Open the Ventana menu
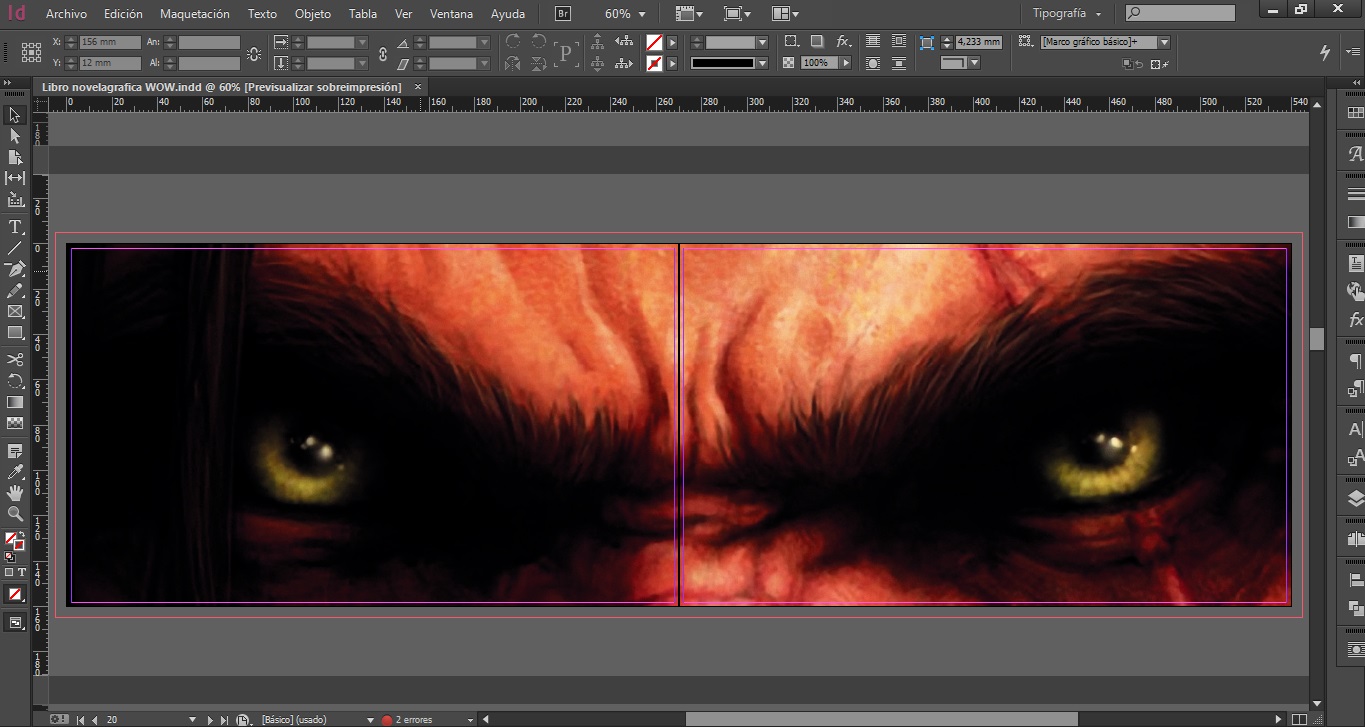Screen dimensions: 1365x727 point(452,14)
